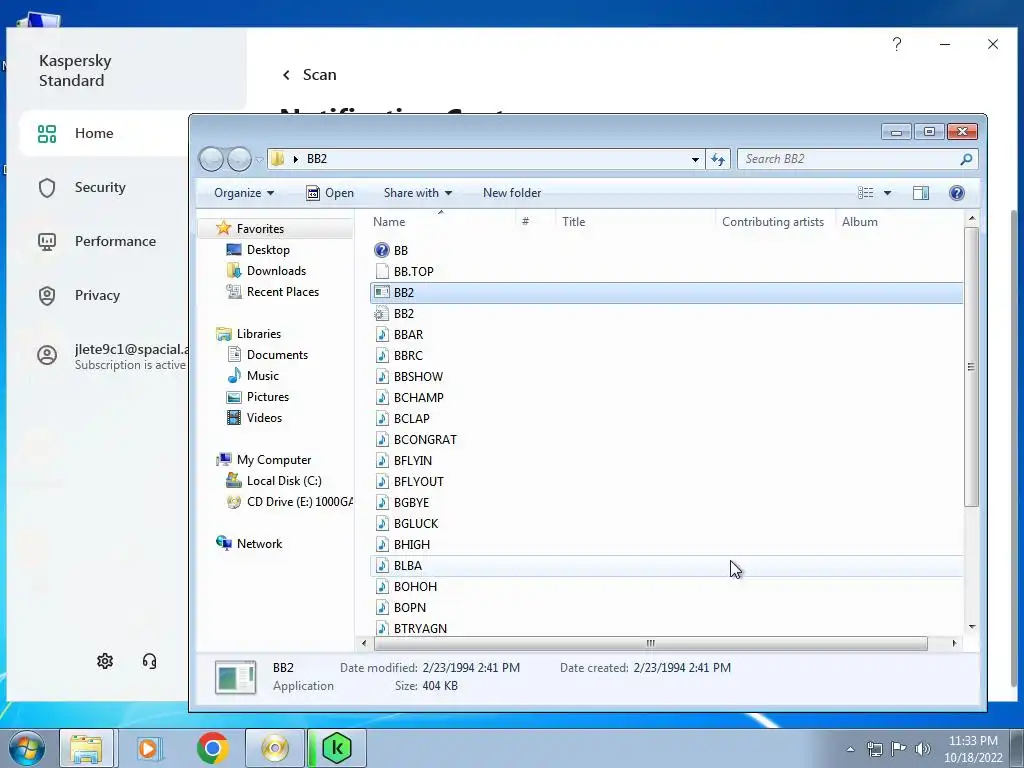Open the Windows Start menu
This screenshot has width=1024, height=768.
coord(27,748)
